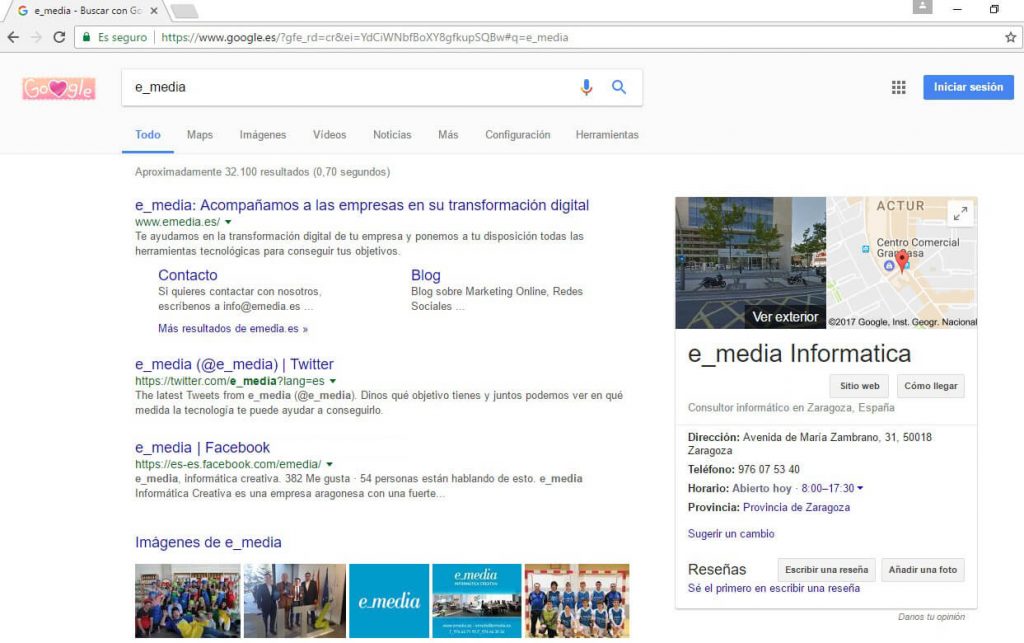Click the ACTUR map thumbnail

click(902, 263)
